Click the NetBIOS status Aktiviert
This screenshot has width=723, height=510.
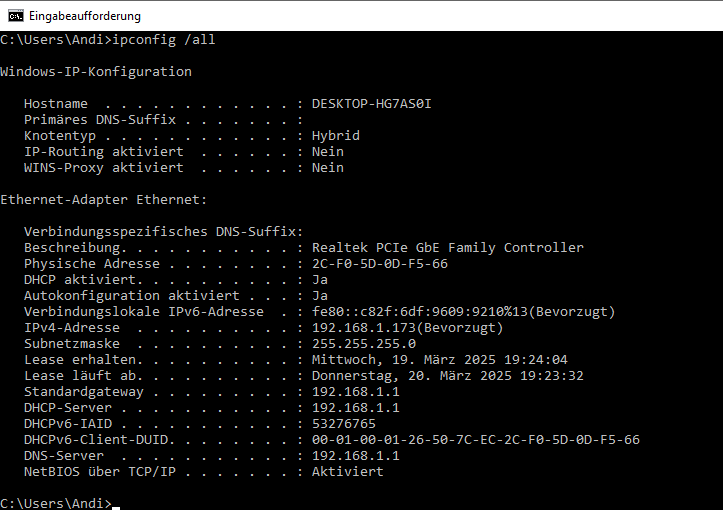coord(348,472)
